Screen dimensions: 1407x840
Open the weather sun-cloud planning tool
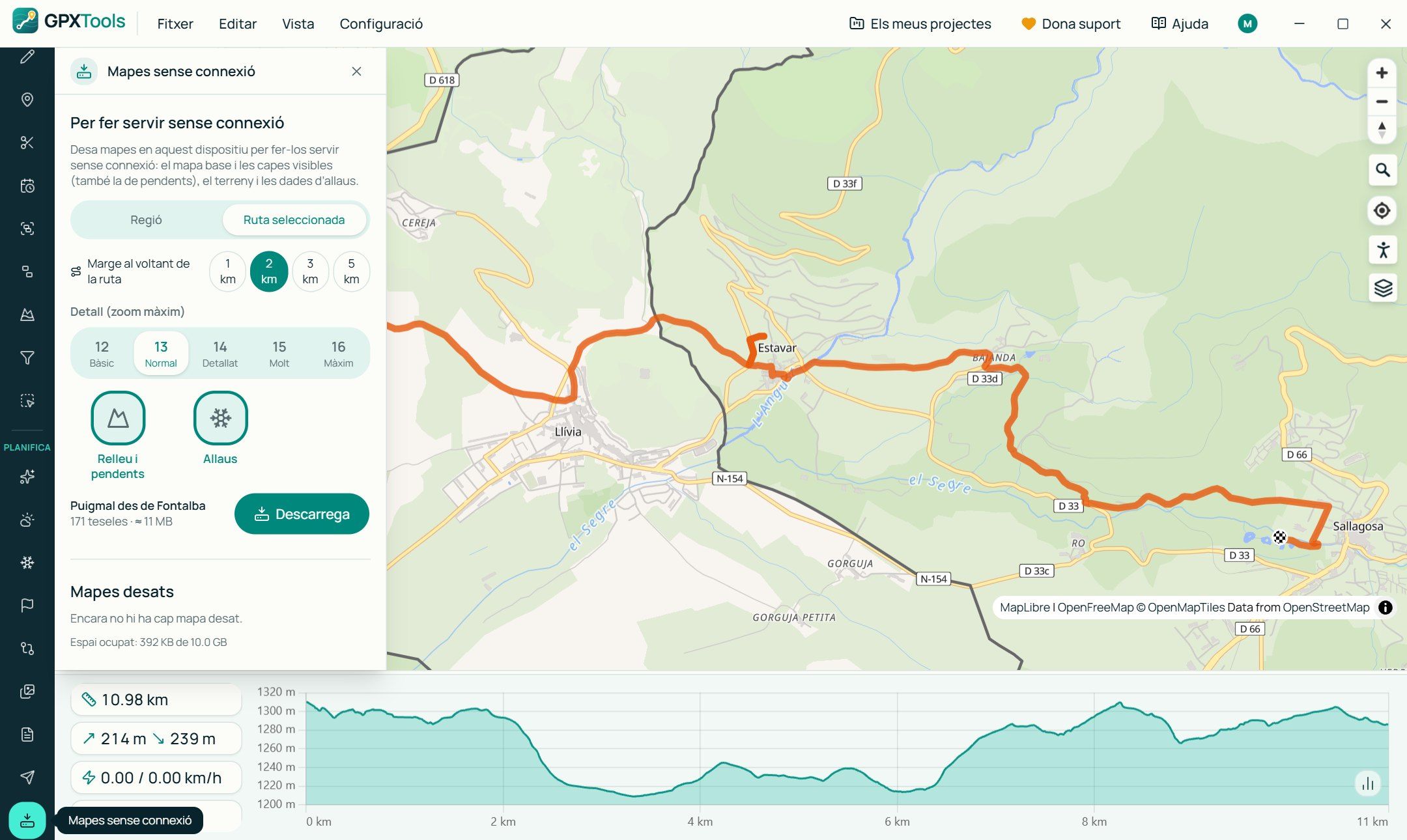click(x=27, y=520)
